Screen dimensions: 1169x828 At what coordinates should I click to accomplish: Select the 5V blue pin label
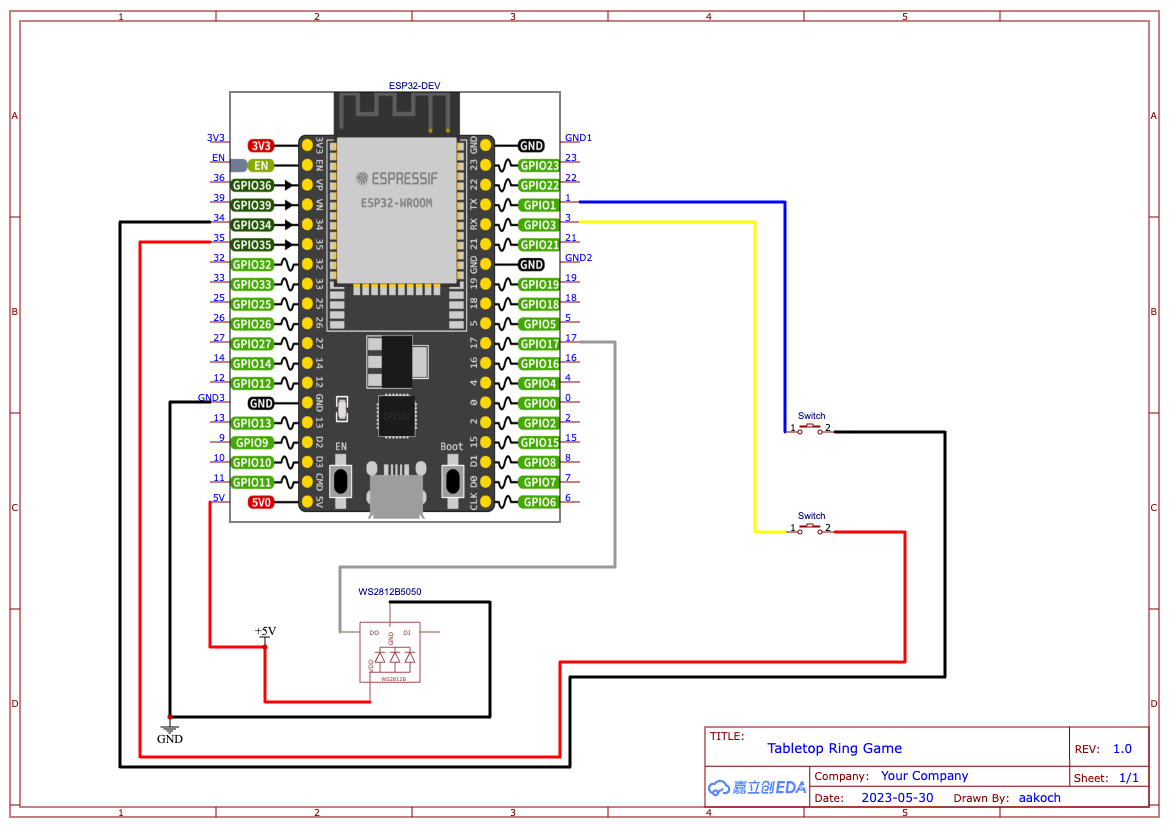(218, 498)
